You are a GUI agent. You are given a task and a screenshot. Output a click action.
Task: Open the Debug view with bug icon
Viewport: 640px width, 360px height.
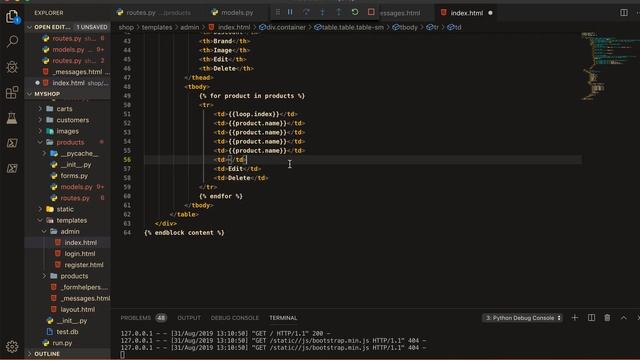click(x=12, y=67)
